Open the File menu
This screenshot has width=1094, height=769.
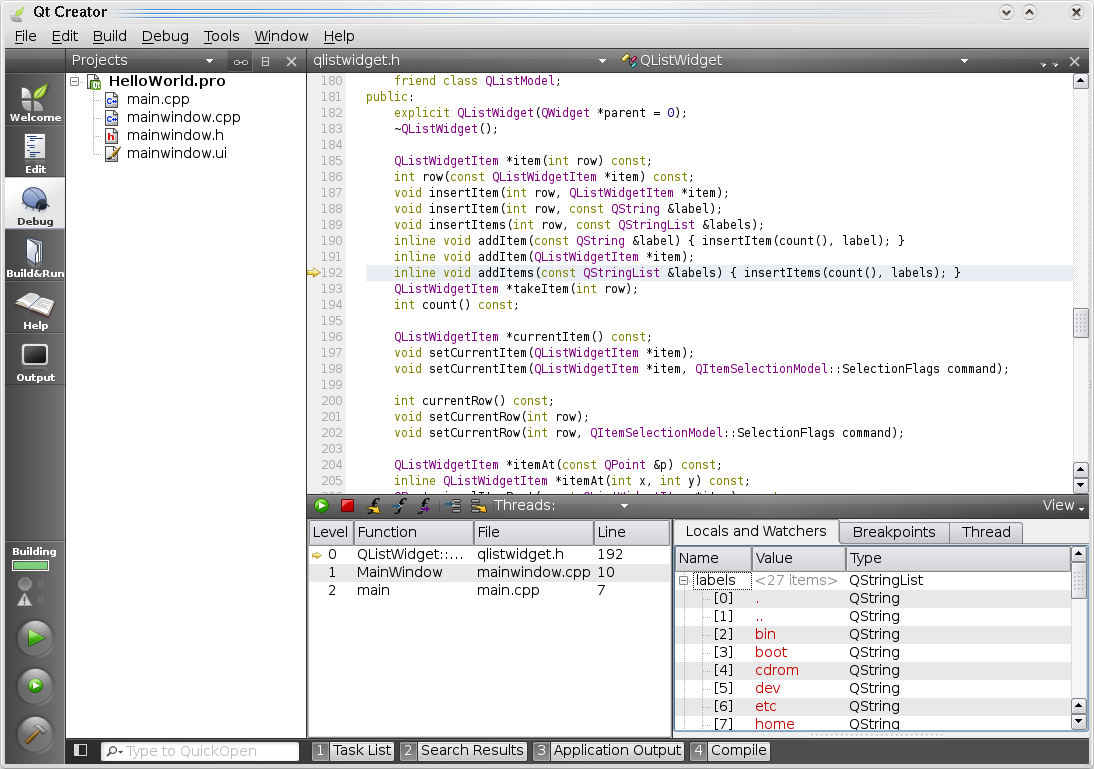25,36
